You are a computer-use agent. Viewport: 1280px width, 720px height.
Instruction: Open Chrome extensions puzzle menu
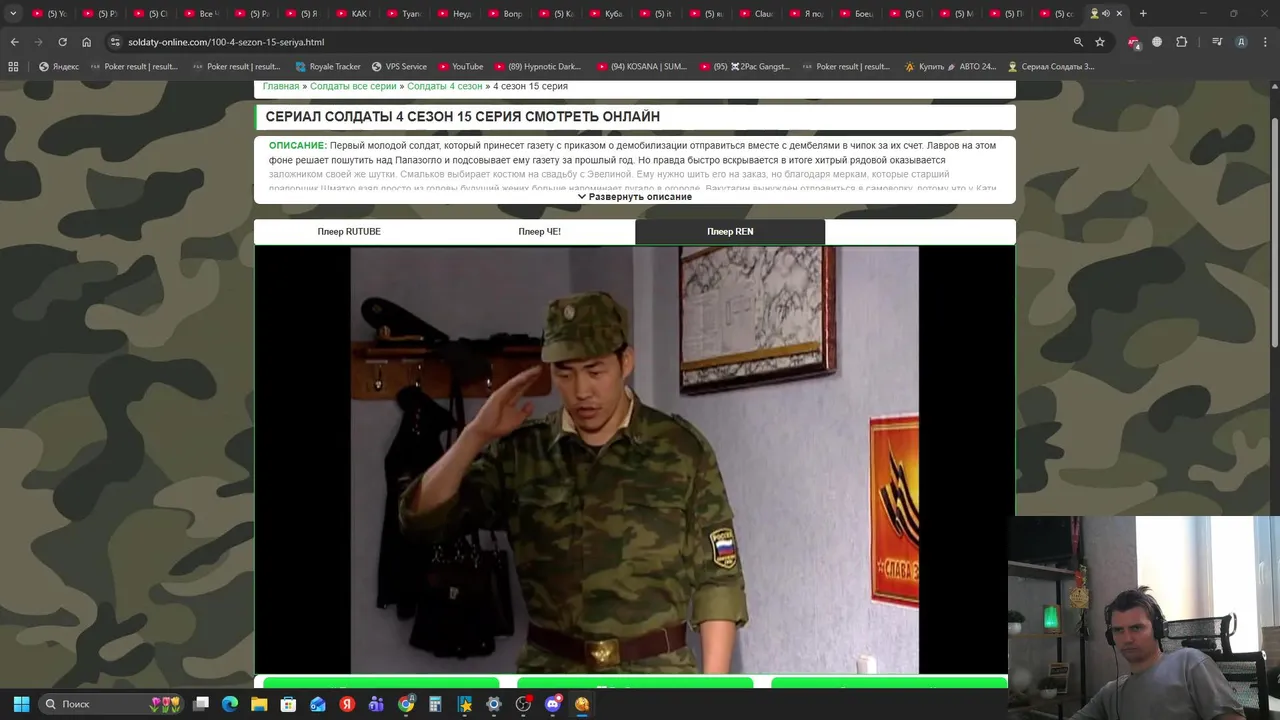click(x=1181, y=42)
